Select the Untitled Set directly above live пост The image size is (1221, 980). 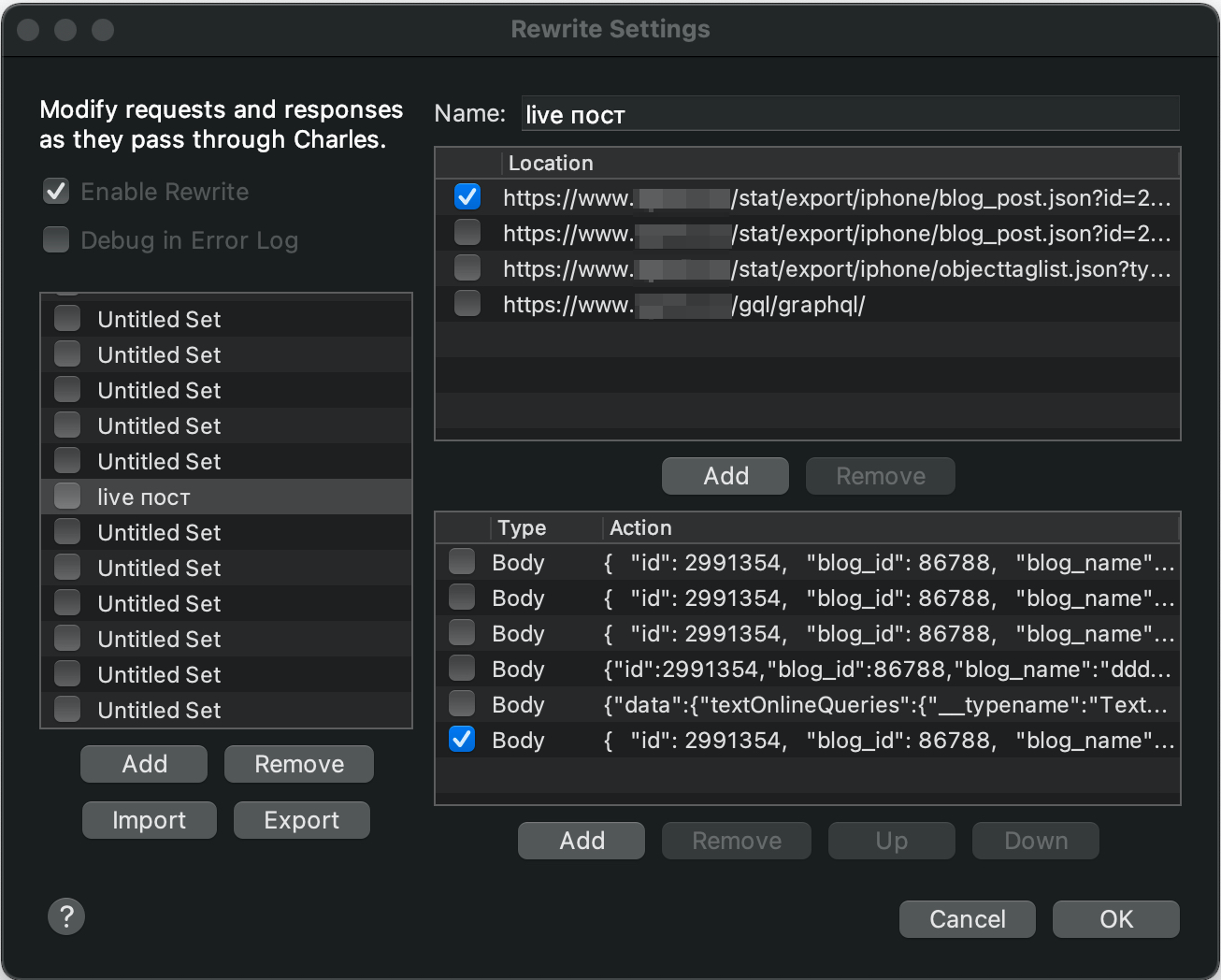click(x=226, y=461)
